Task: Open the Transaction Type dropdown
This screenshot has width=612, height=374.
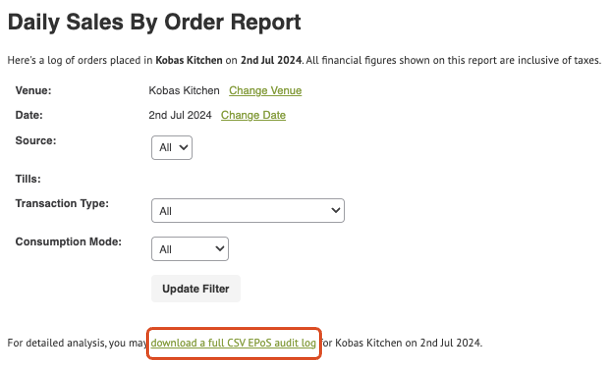Action: coord(248,211)
